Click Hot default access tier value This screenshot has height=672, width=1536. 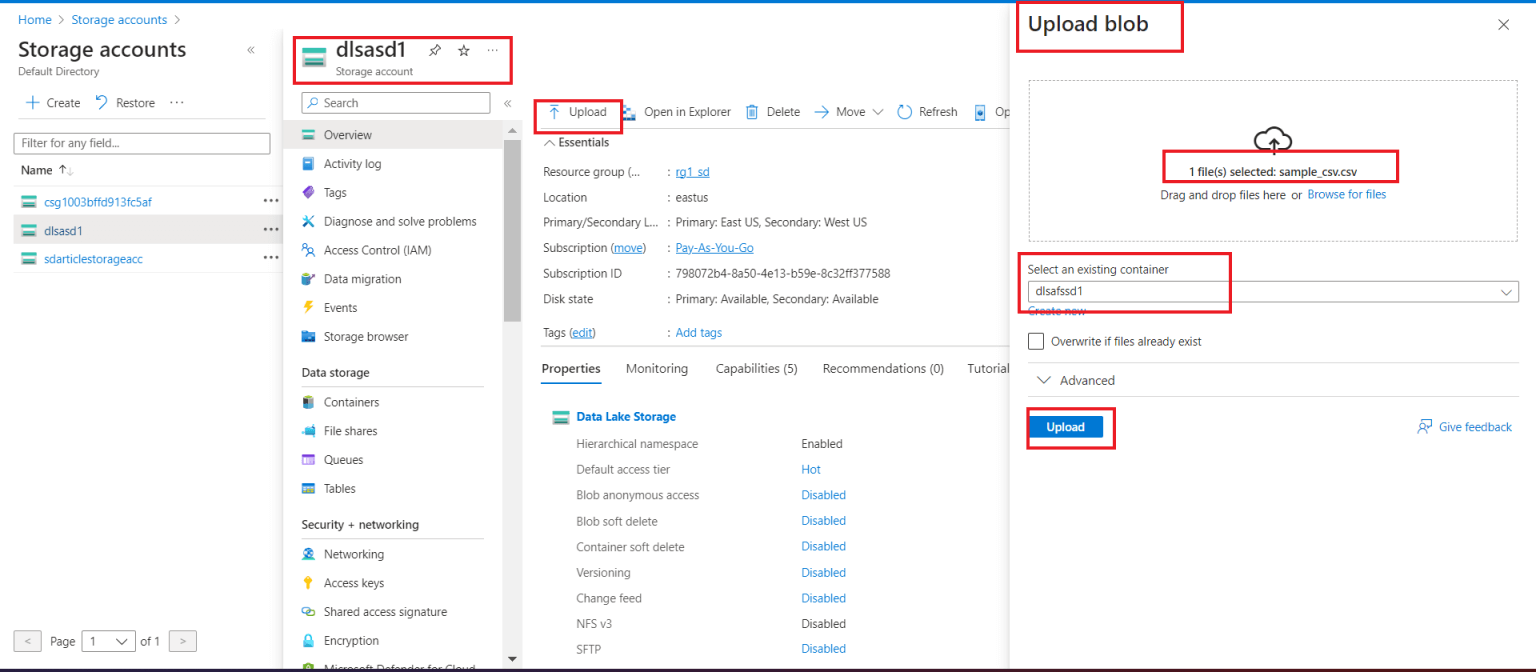tap(811, 470)
